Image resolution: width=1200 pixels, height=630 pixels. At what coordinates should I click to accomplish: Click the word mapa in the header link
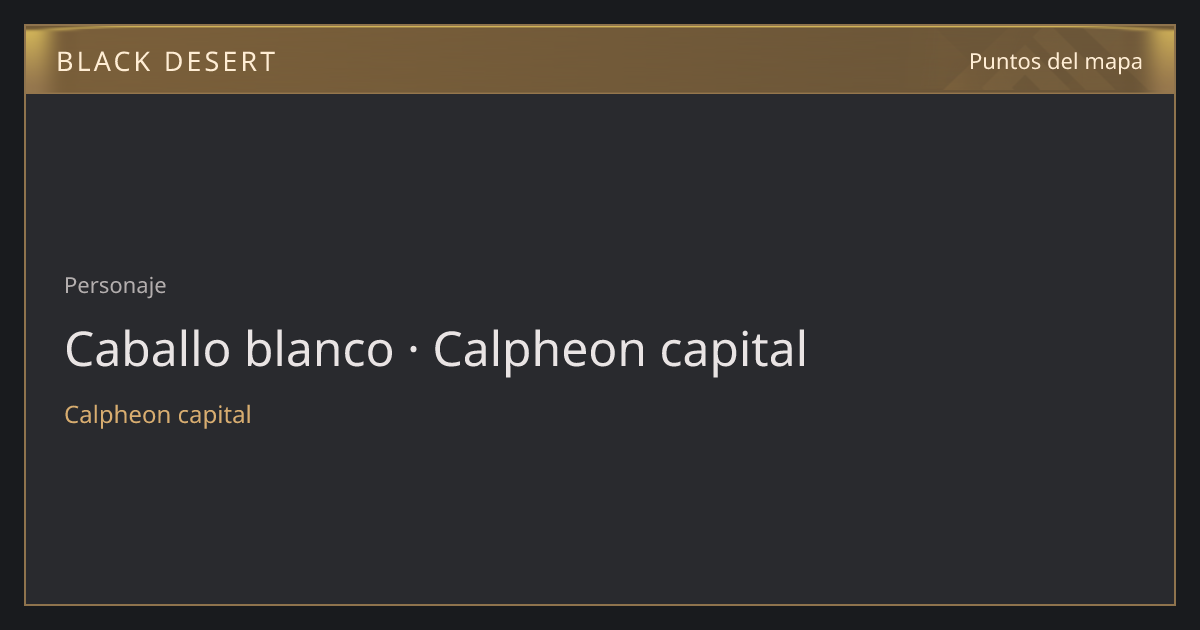(x=1113, y=62)
